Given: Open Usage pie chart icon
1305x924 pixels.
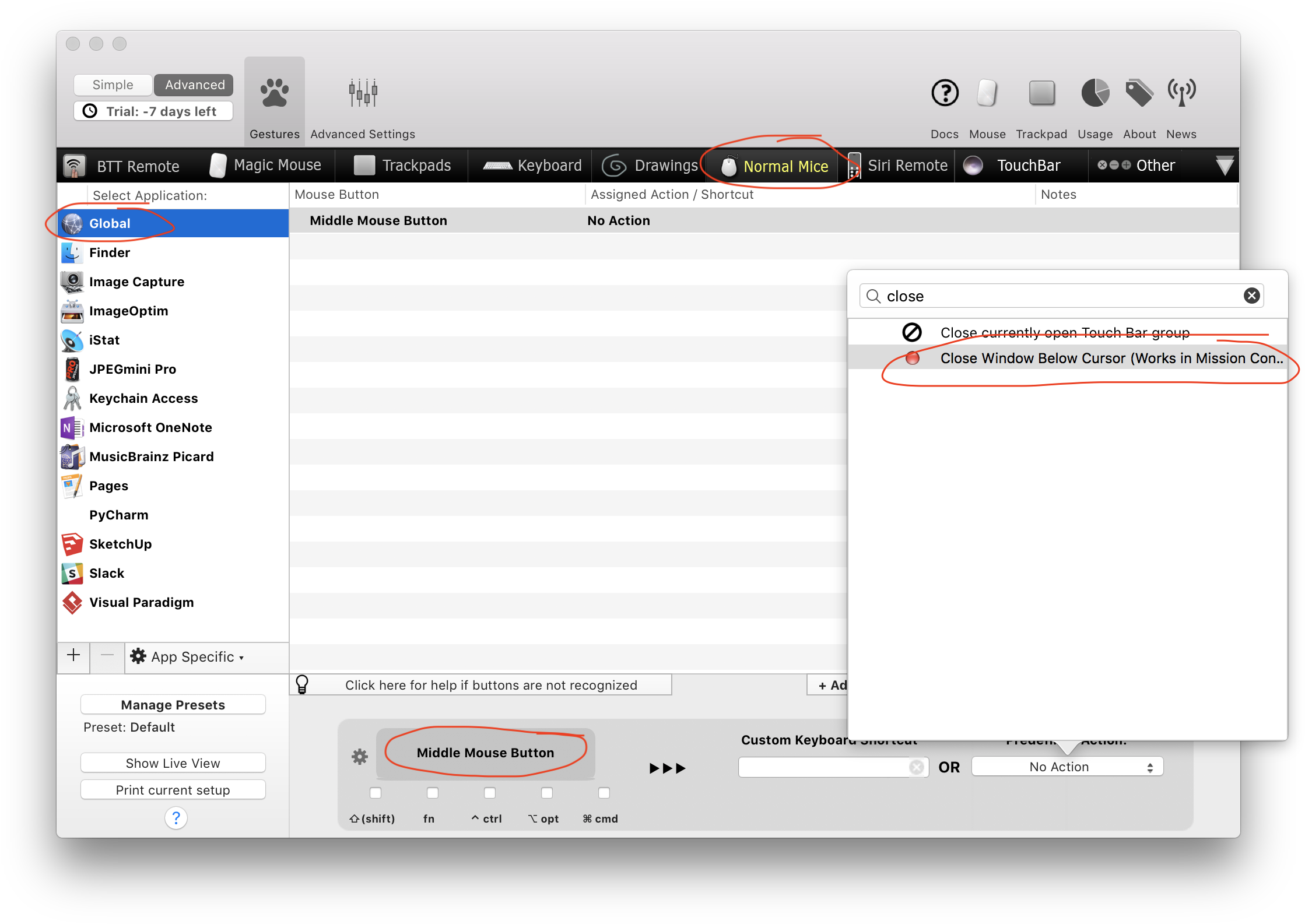Looking at the screenshot, I should [x=1095, y=93].
